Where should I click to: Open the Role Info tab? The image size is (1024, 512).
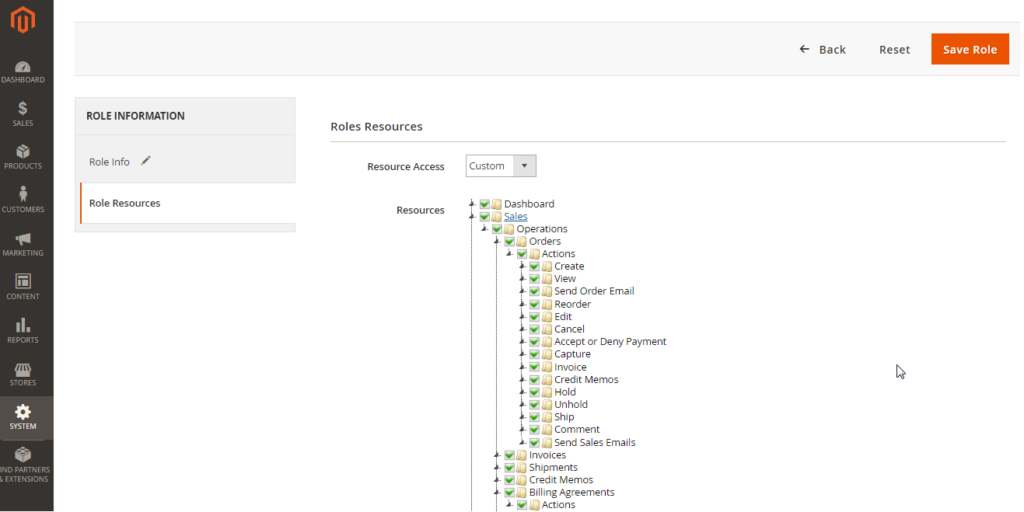point(185,161)
